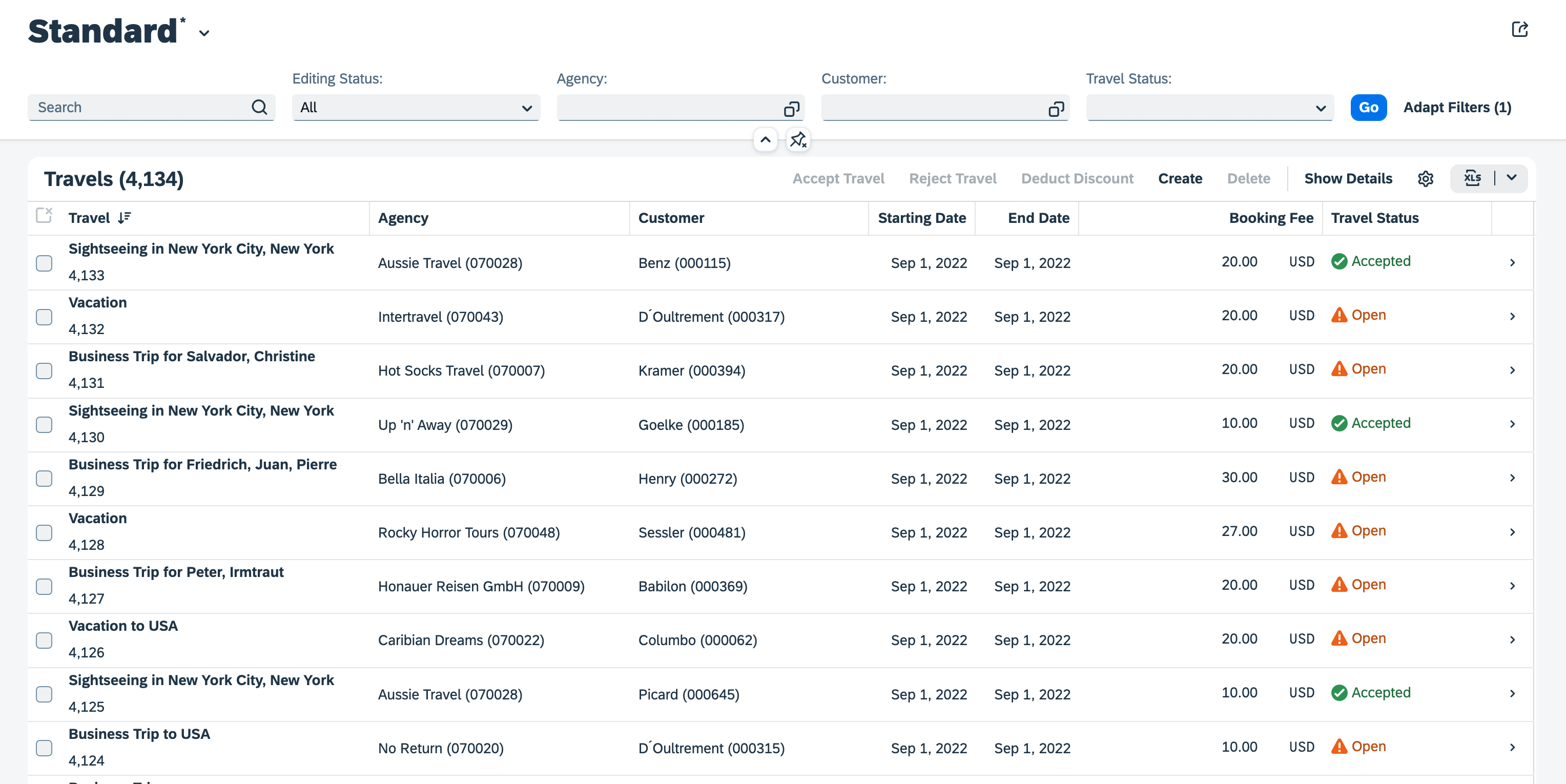This screenshot has width=1566, height=784.
Task: Click the pin filter bar icon
Action: coord(797,140)
